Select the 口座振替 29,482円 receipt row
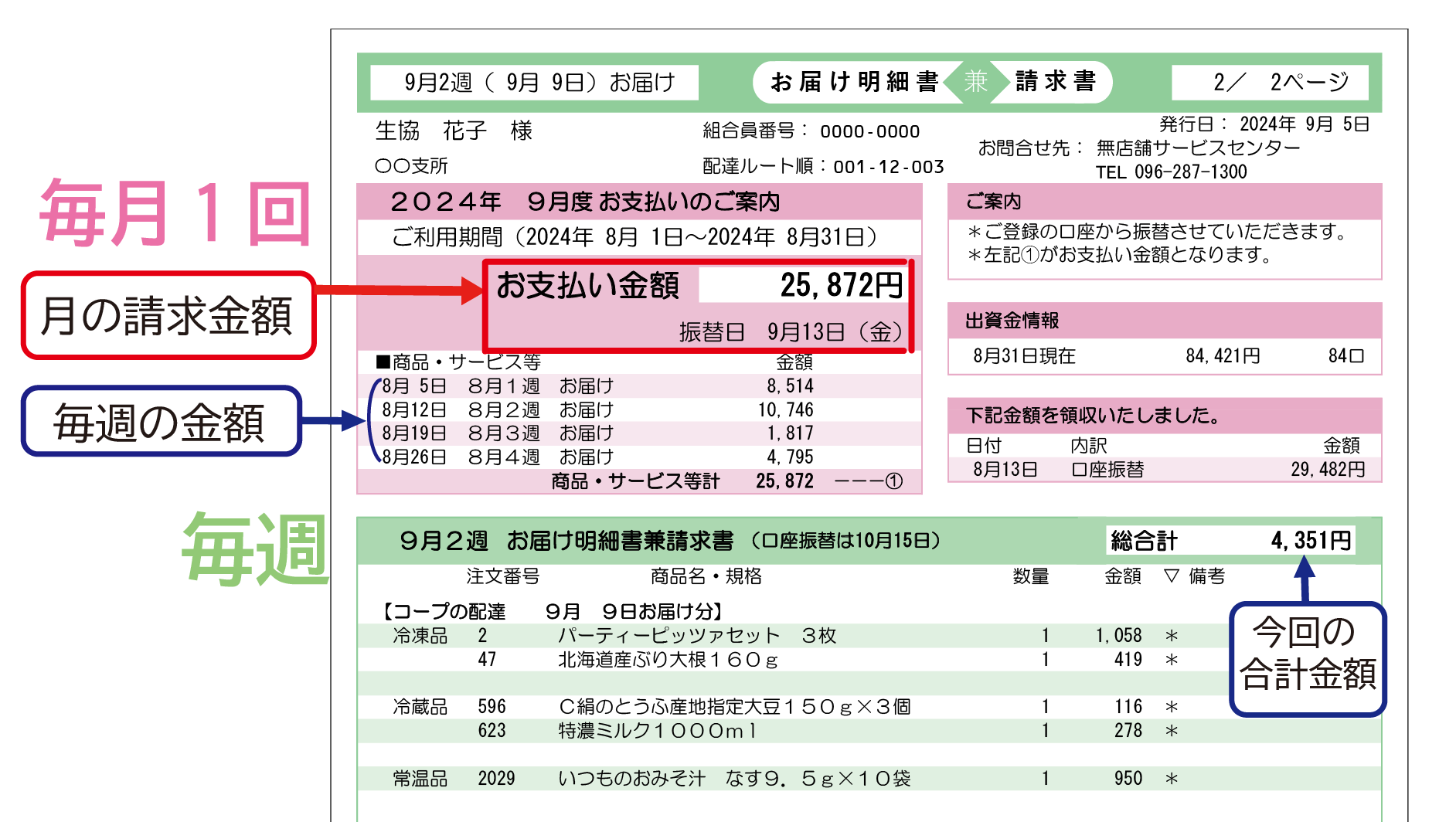Screen dimensions: 1456x822 click(x=1159, y=468)
